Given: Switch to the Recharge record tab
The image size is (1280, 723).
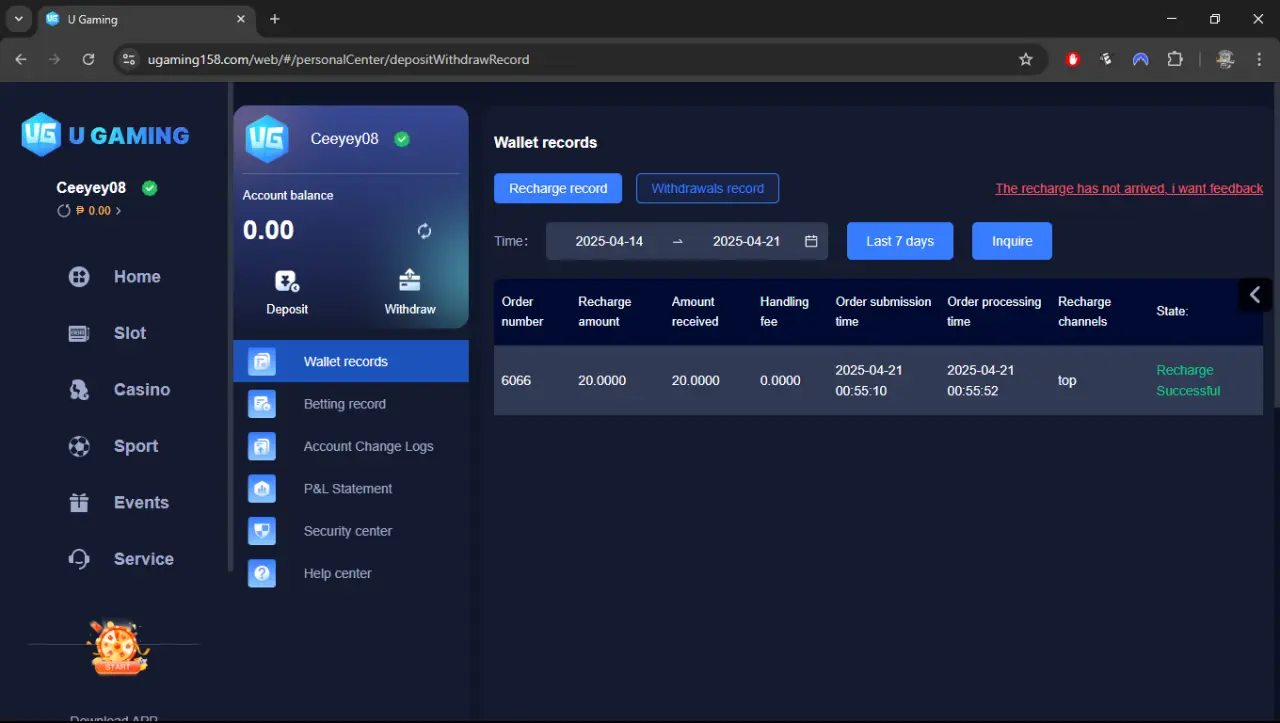Looking at the screenshot, I should [x=558, y=188].
